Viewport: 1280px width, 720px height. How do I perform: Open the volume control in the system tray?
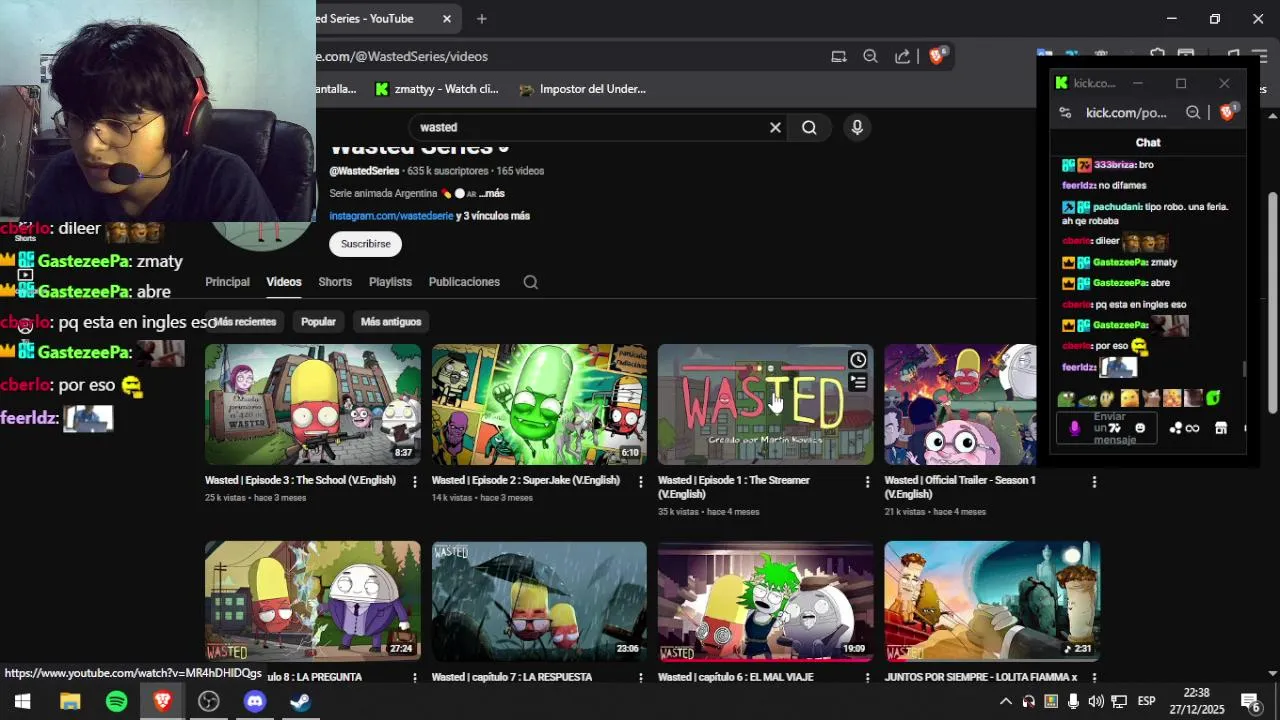coord(1096,701)
